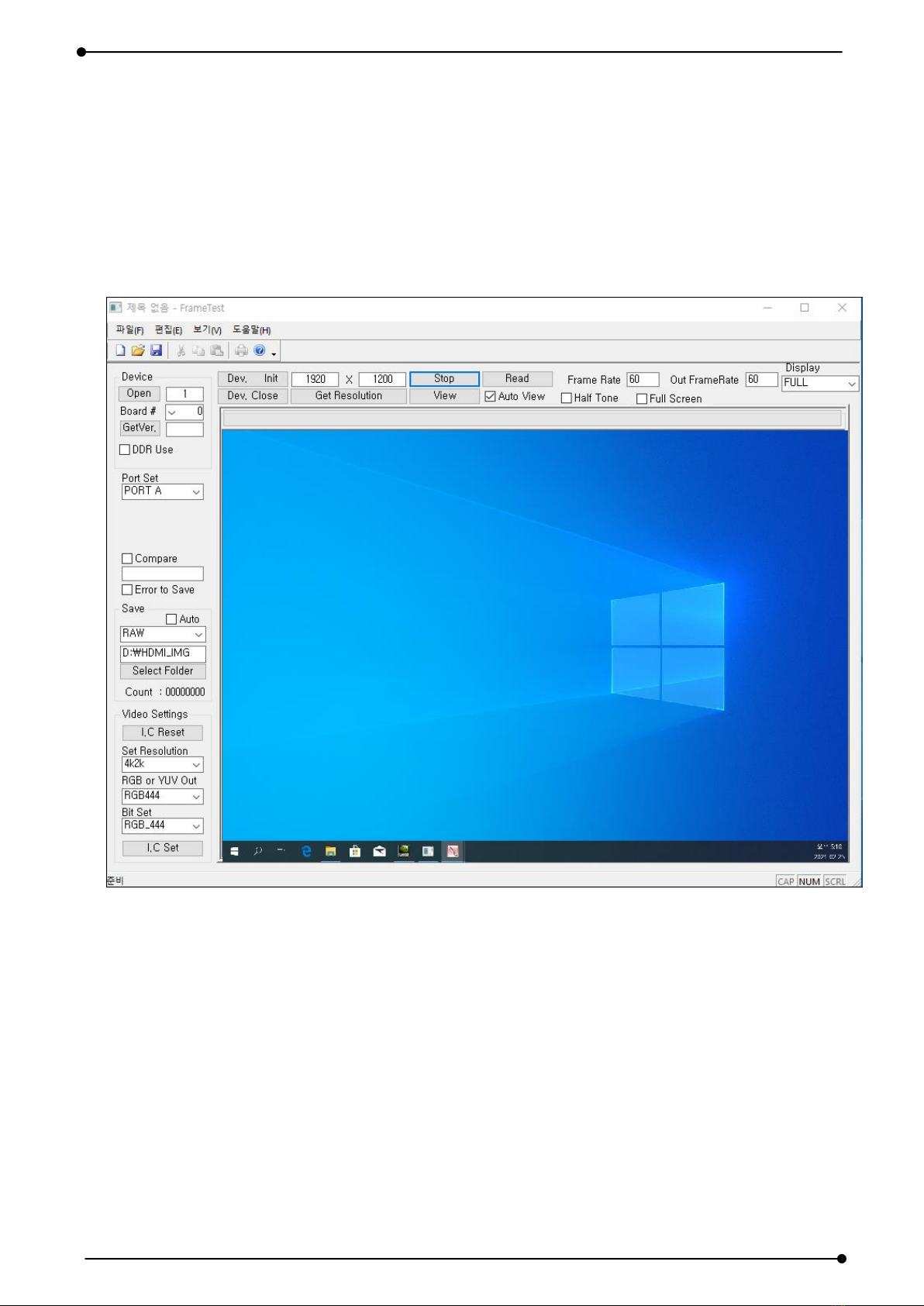This screenshot has width=924, height=1306.
Task: Click the Read button
Action: [x=517, y=379]
